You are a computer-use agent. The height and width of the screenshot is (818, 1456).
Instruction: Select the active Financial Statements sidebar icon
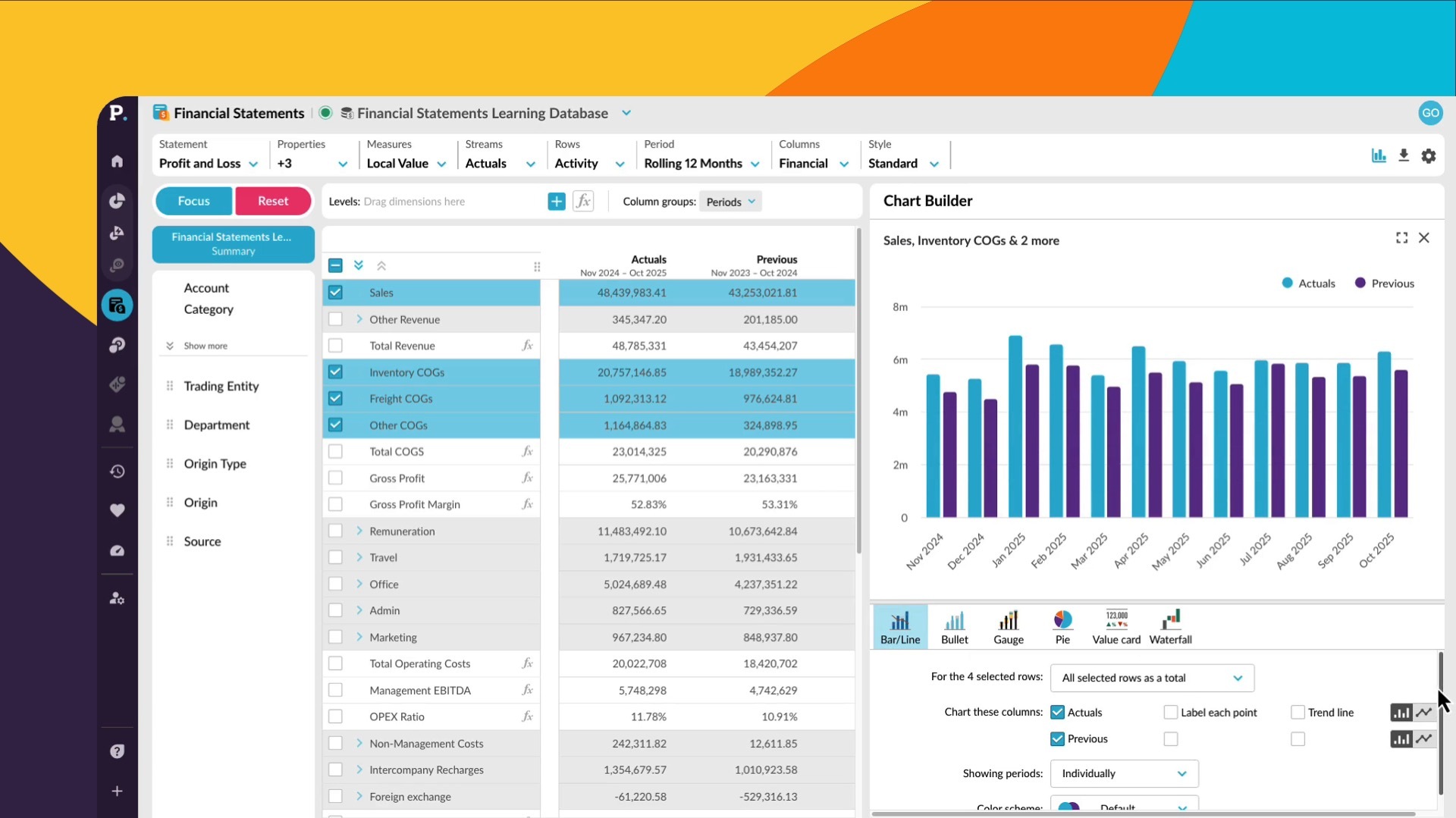click(x=117, y=306)
